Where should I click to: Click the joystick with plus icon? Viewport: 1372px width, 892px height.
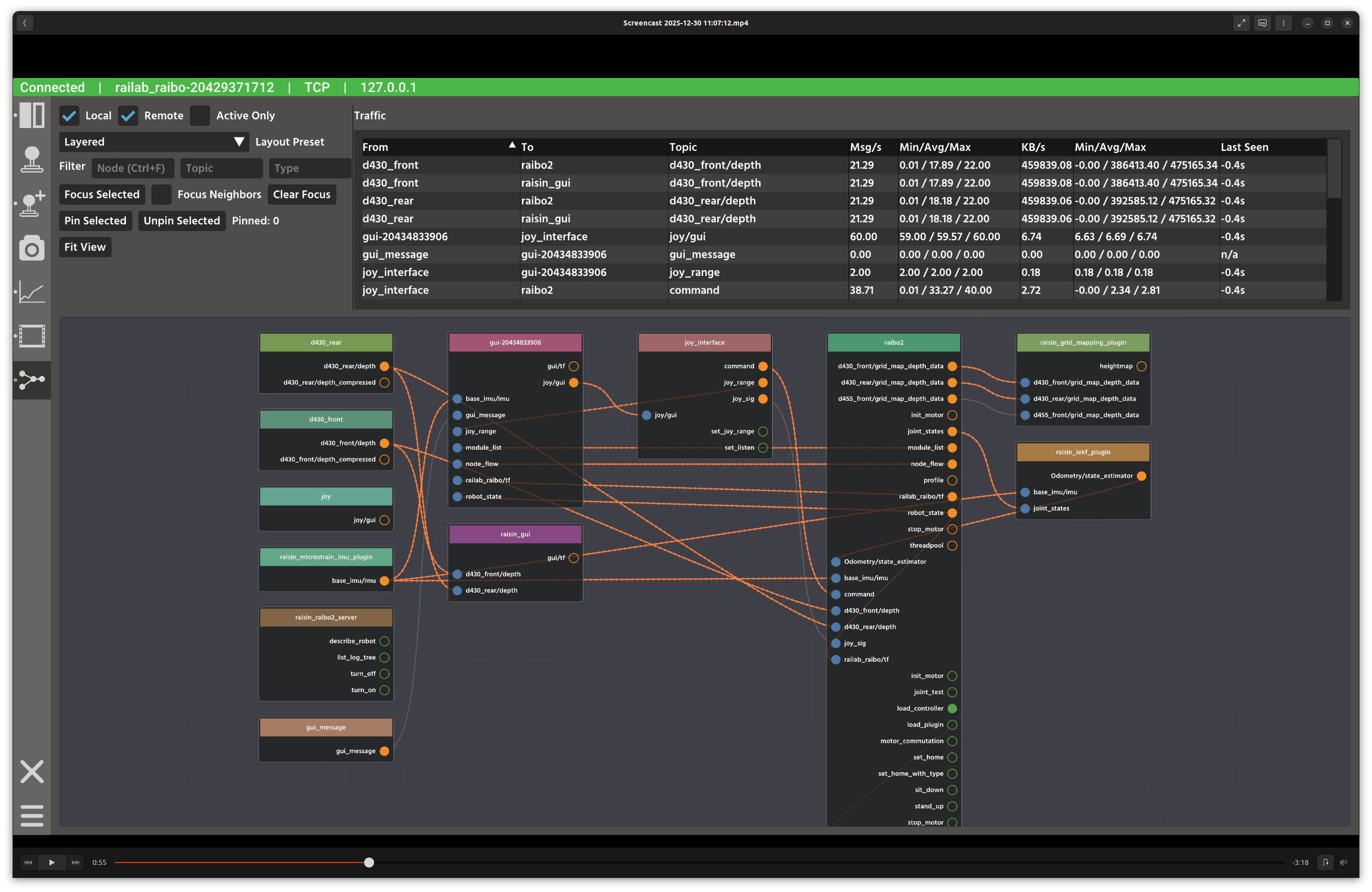31,203
